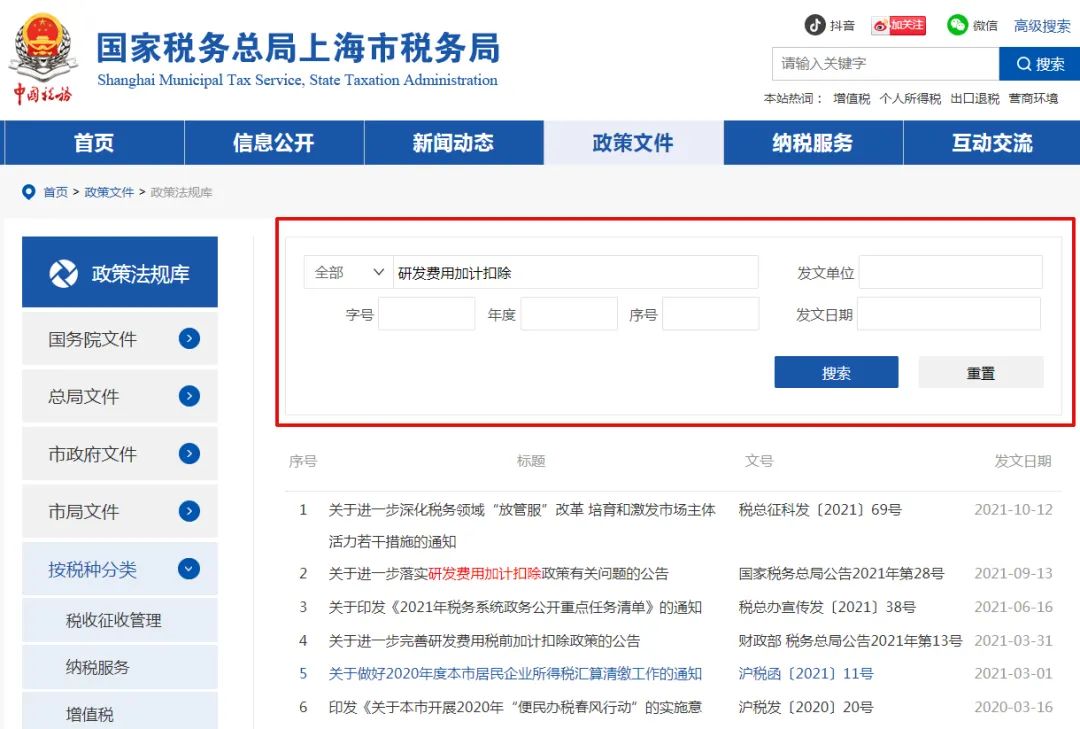Click the 字号 input field

tap(426, 314)
